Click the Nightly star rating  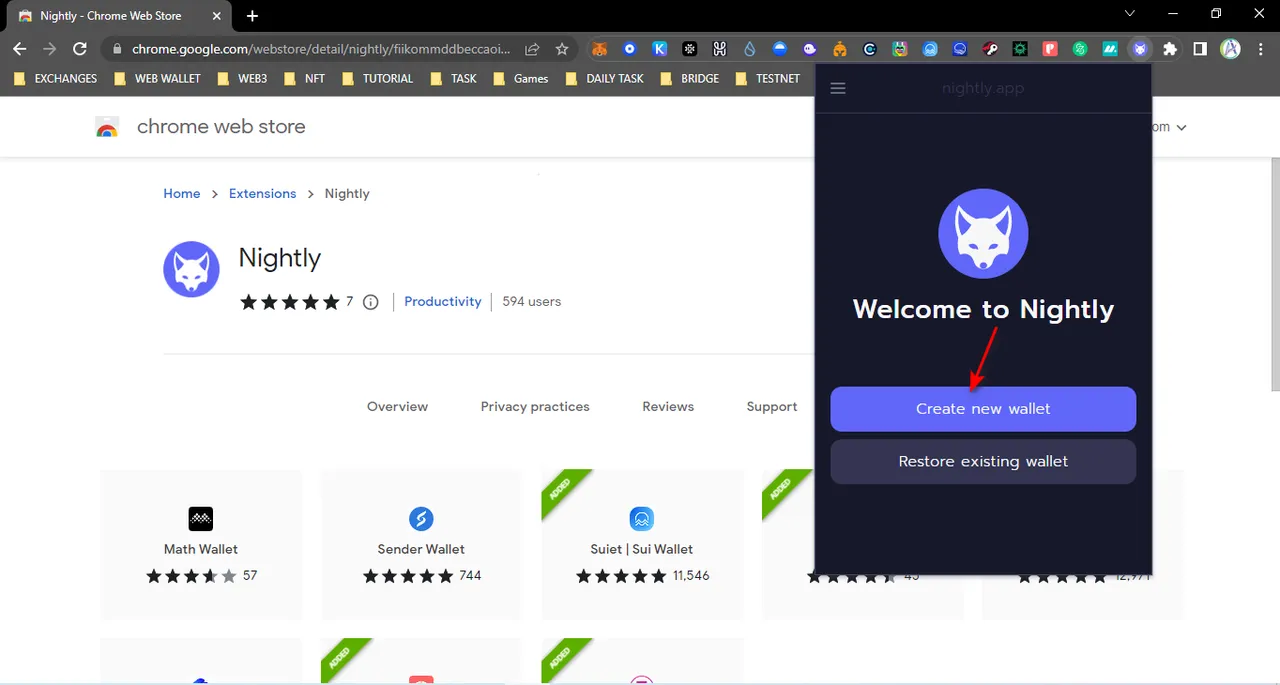[x=290, y=302]
